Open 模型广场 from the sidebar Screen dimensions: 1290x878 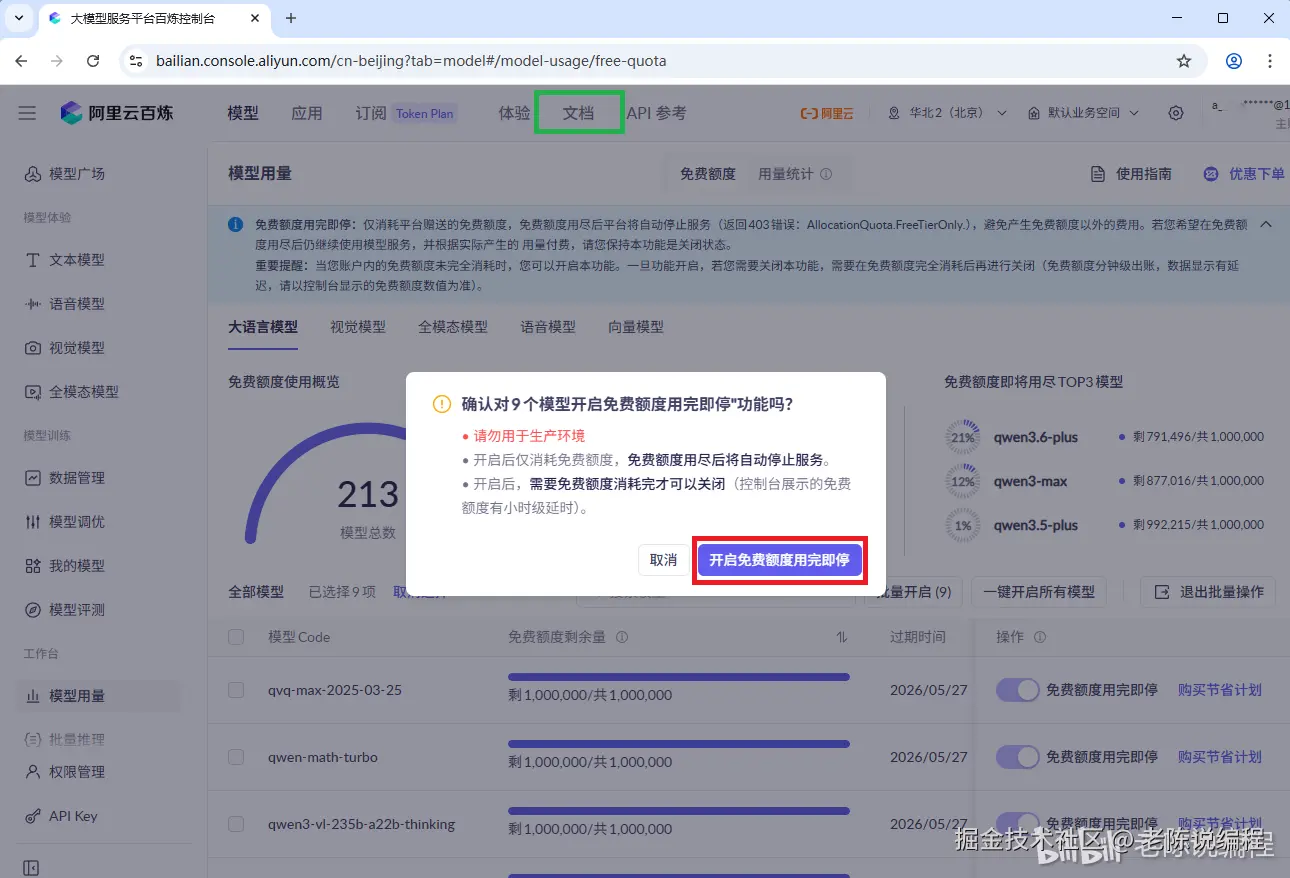point(65,174)
